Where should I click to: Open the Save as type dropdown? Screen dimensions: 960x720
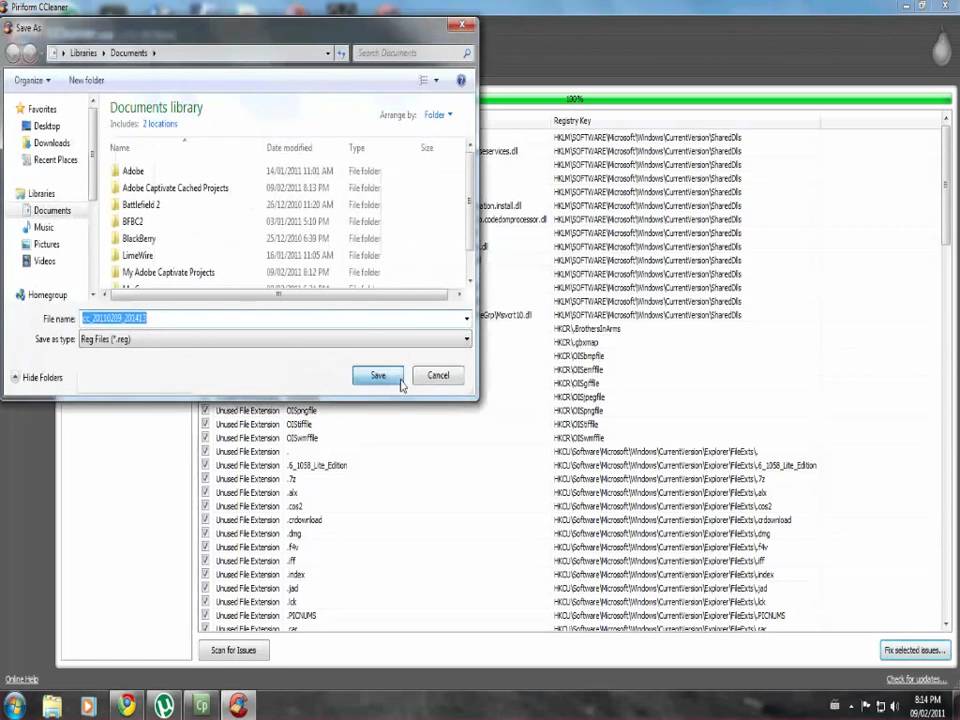275,339
